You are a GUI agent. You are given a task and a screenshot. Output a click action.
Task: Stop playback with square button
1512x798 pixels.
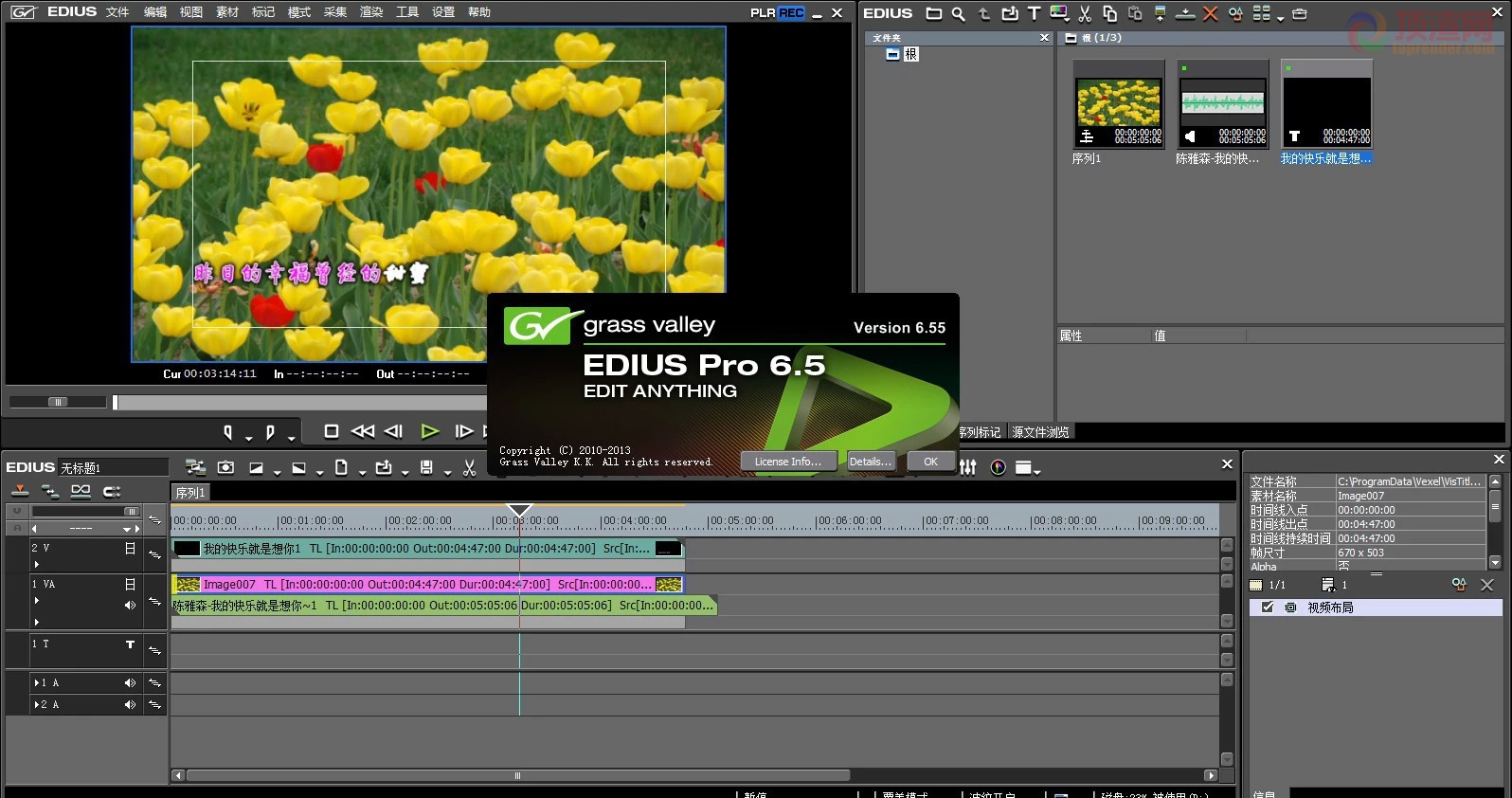[x=332, y=431]
